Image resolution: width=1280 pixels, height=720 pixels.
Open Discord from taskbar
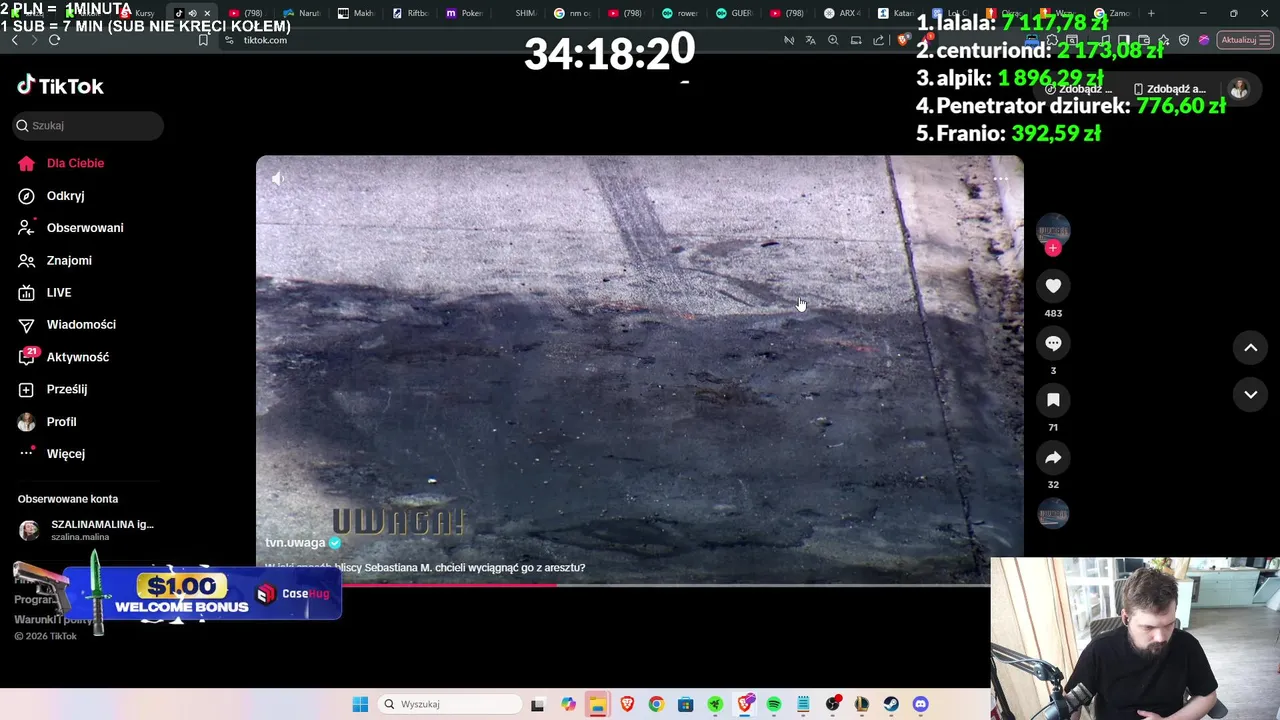coord(921,704)
